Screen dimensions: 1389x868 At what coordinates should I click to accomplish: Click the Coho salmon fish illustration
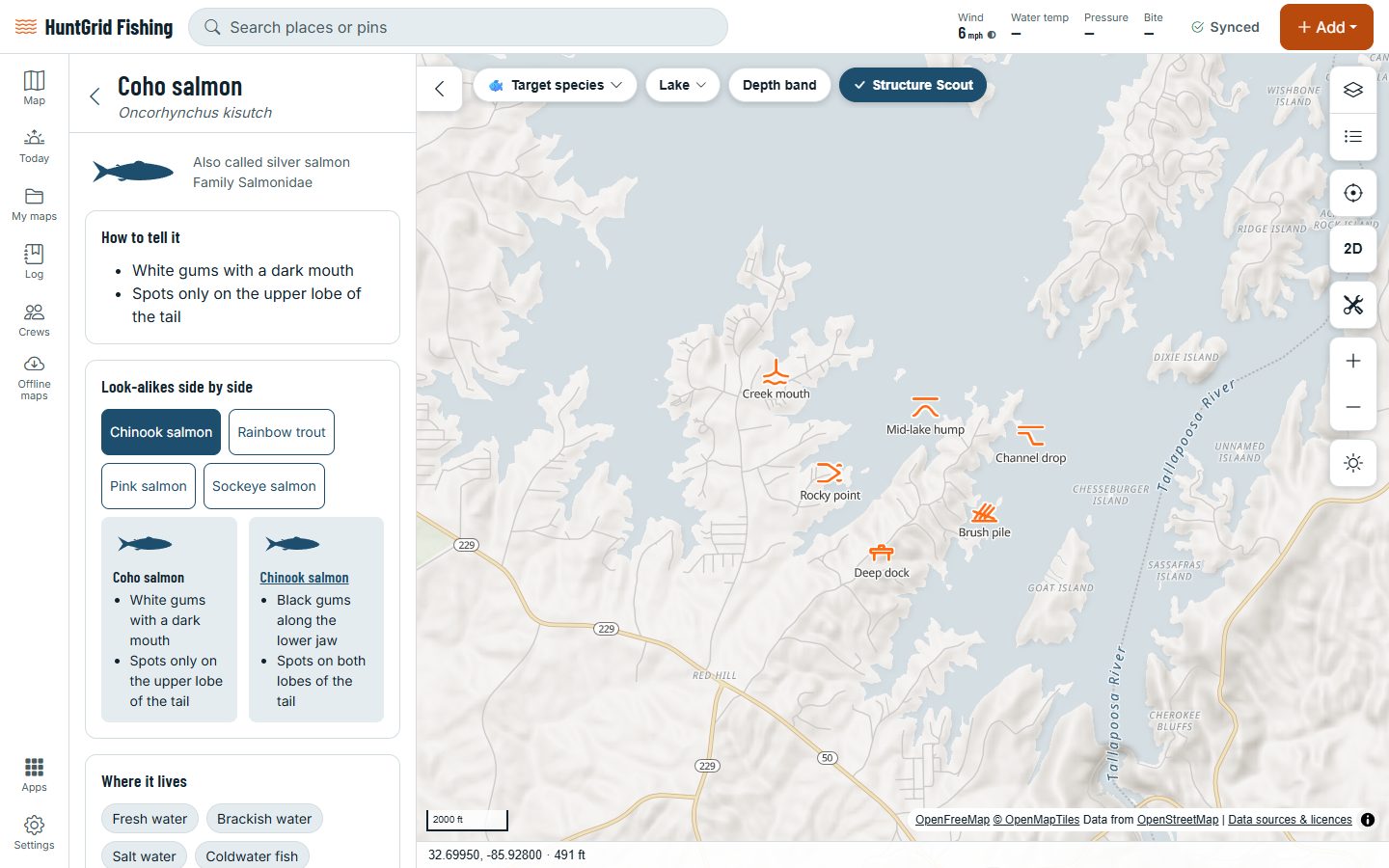coord(133,172)
